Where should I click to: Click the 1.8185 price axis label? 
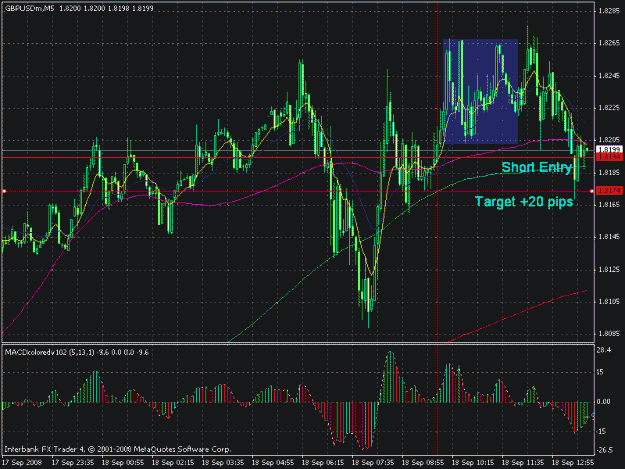(609, 173)
